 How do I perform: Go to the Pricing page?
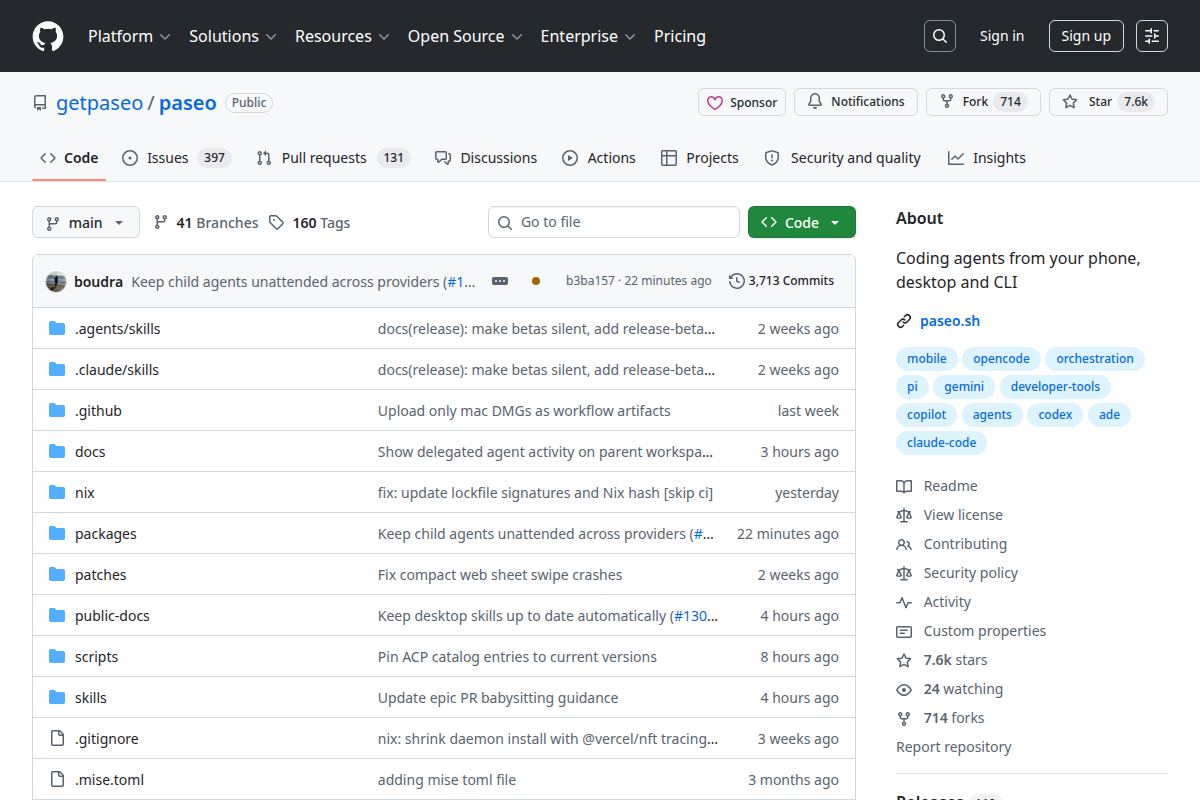click(x=680, y=36)
